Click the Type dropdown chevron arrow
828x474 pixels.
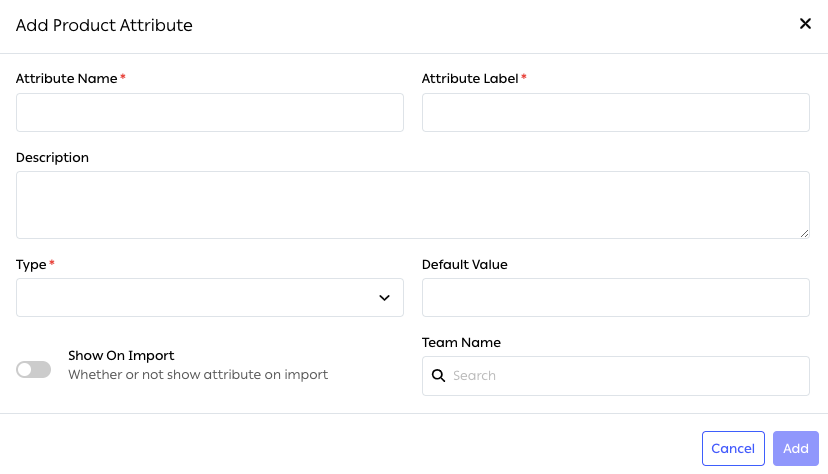384,298
